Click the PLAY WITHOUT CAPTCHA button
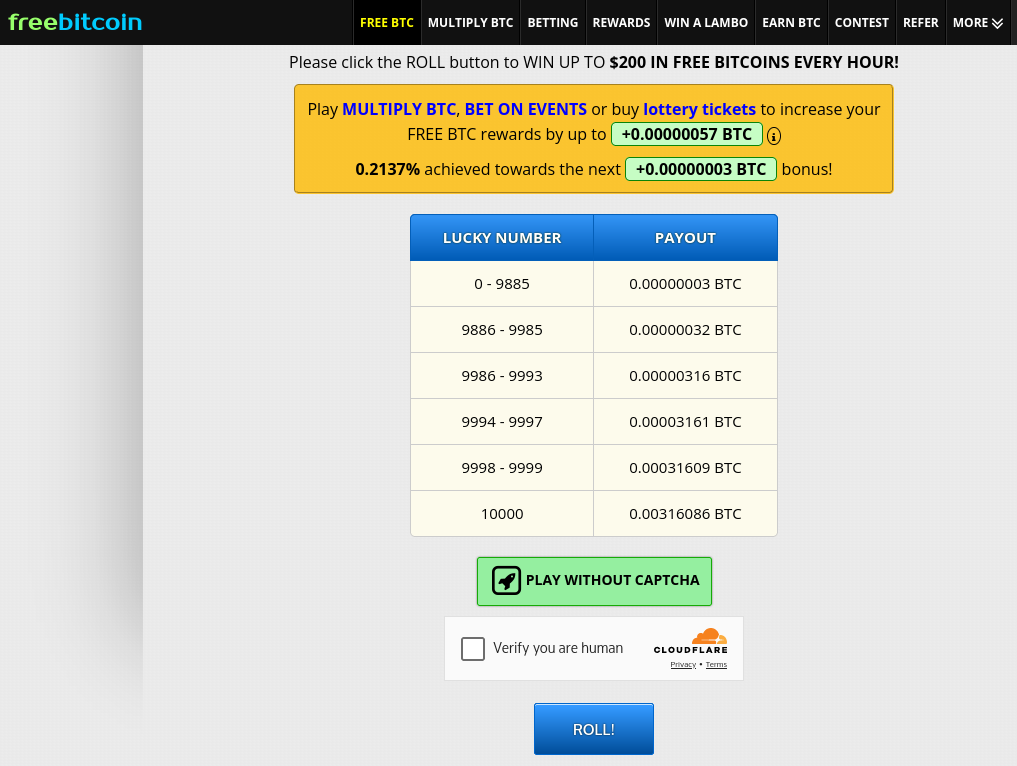 pyautogui.click(x=594, y=581)
